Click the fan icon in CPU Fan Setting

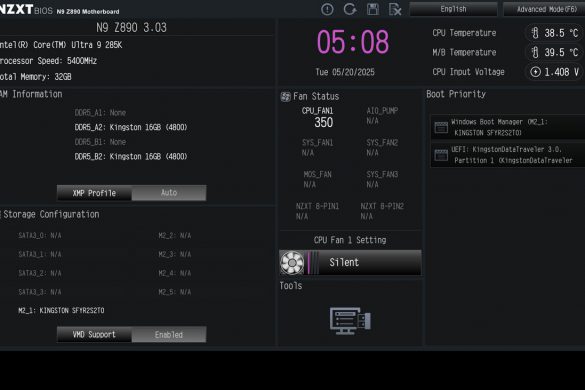click(292, 262)
